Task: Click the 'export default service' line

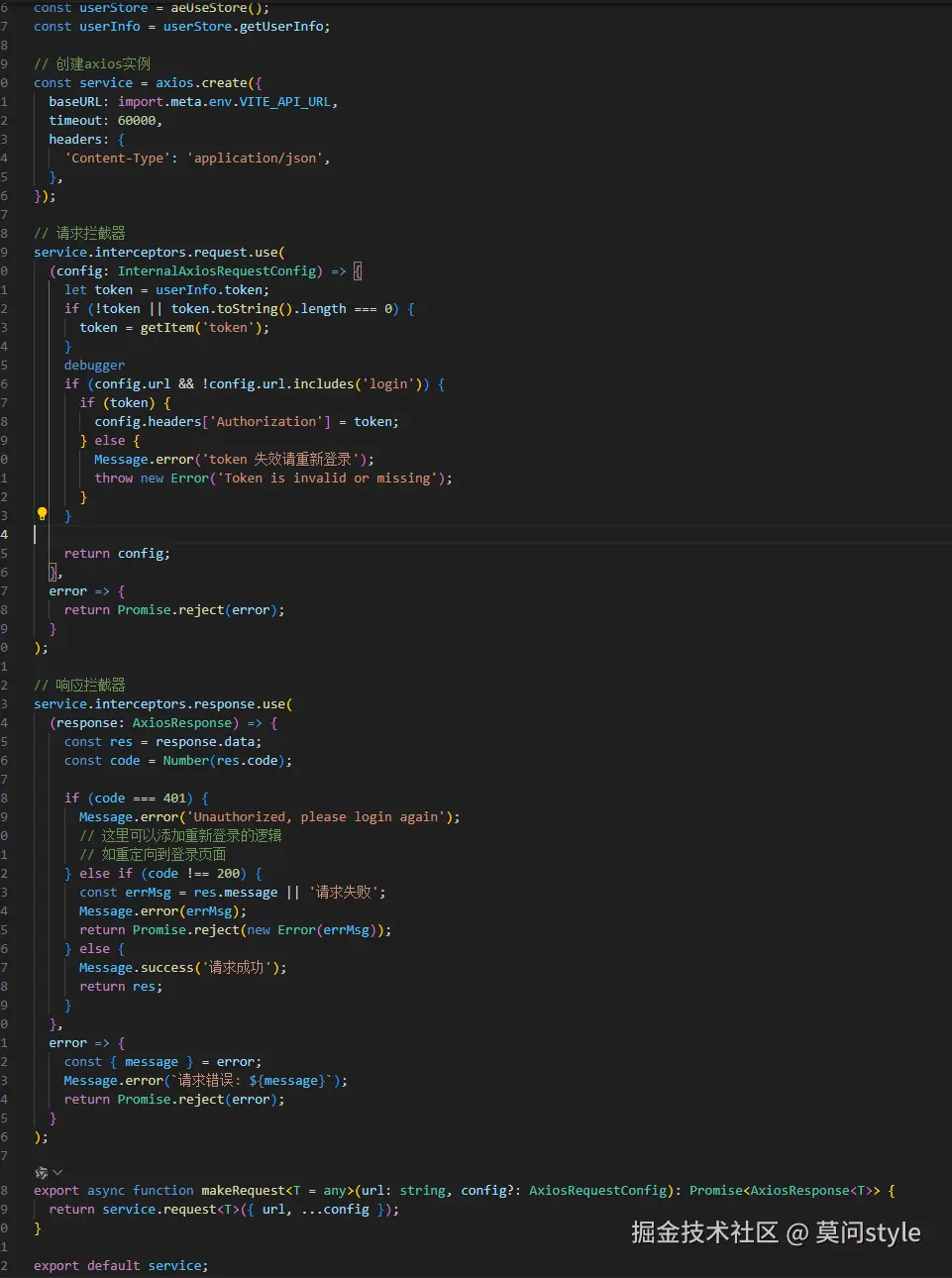Action: pos(121,1266)
